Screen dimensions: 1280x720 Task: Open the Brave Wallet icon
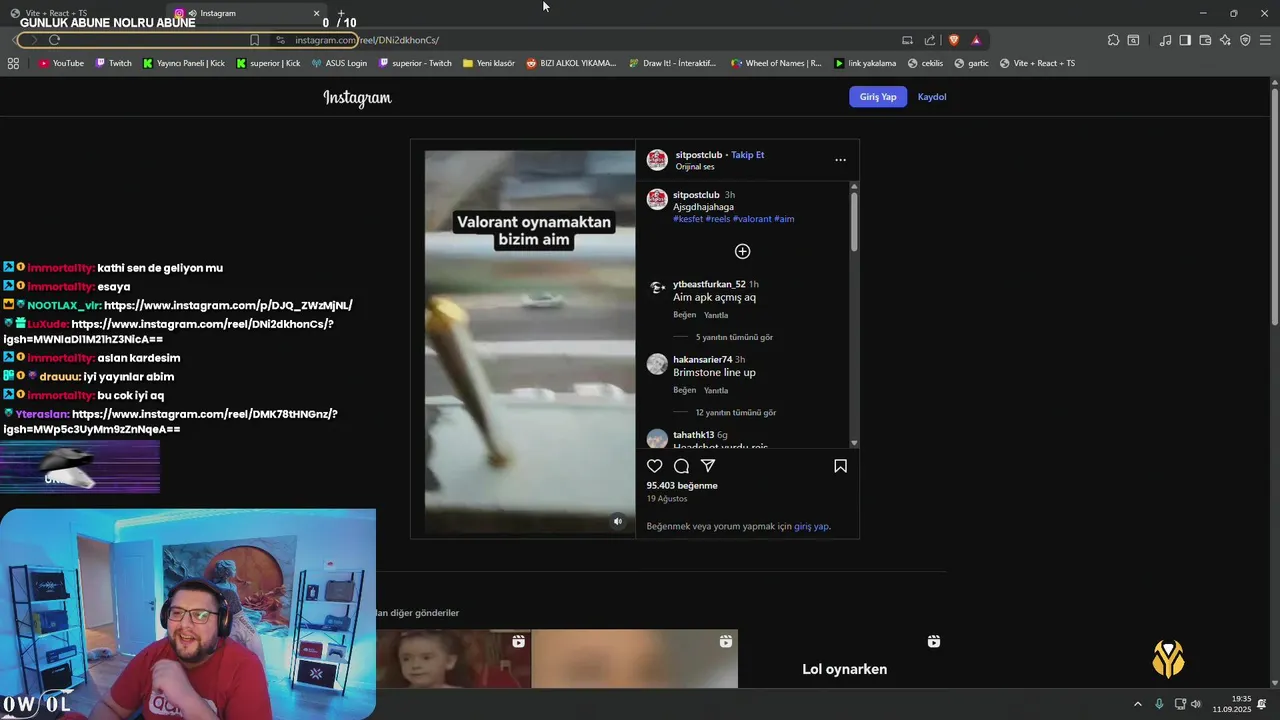[x=1205, y=40]
